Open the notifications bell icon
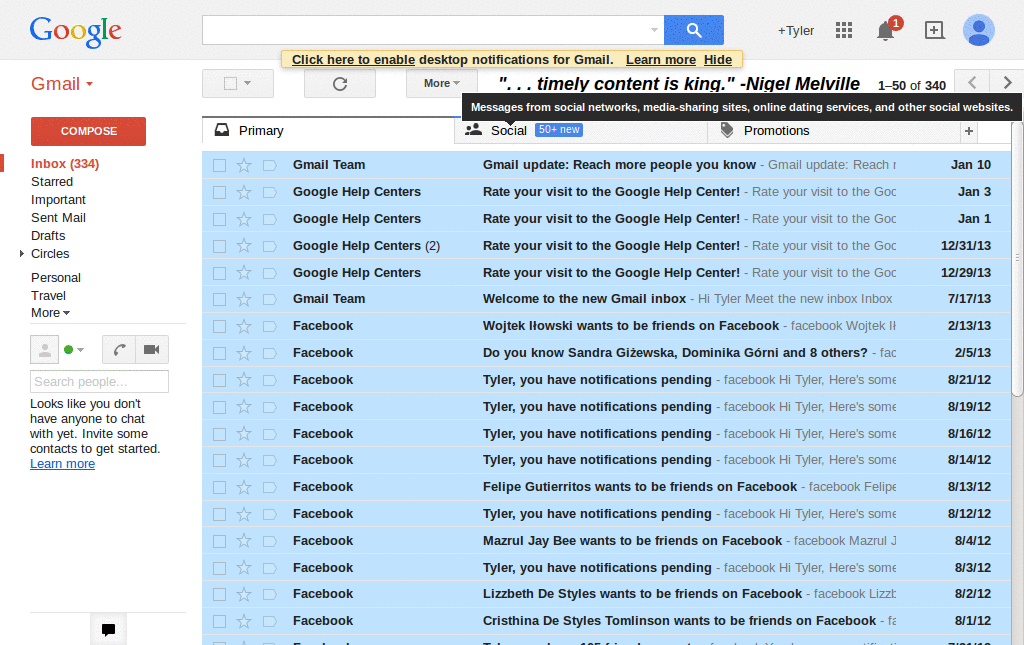 coord(886,31)
